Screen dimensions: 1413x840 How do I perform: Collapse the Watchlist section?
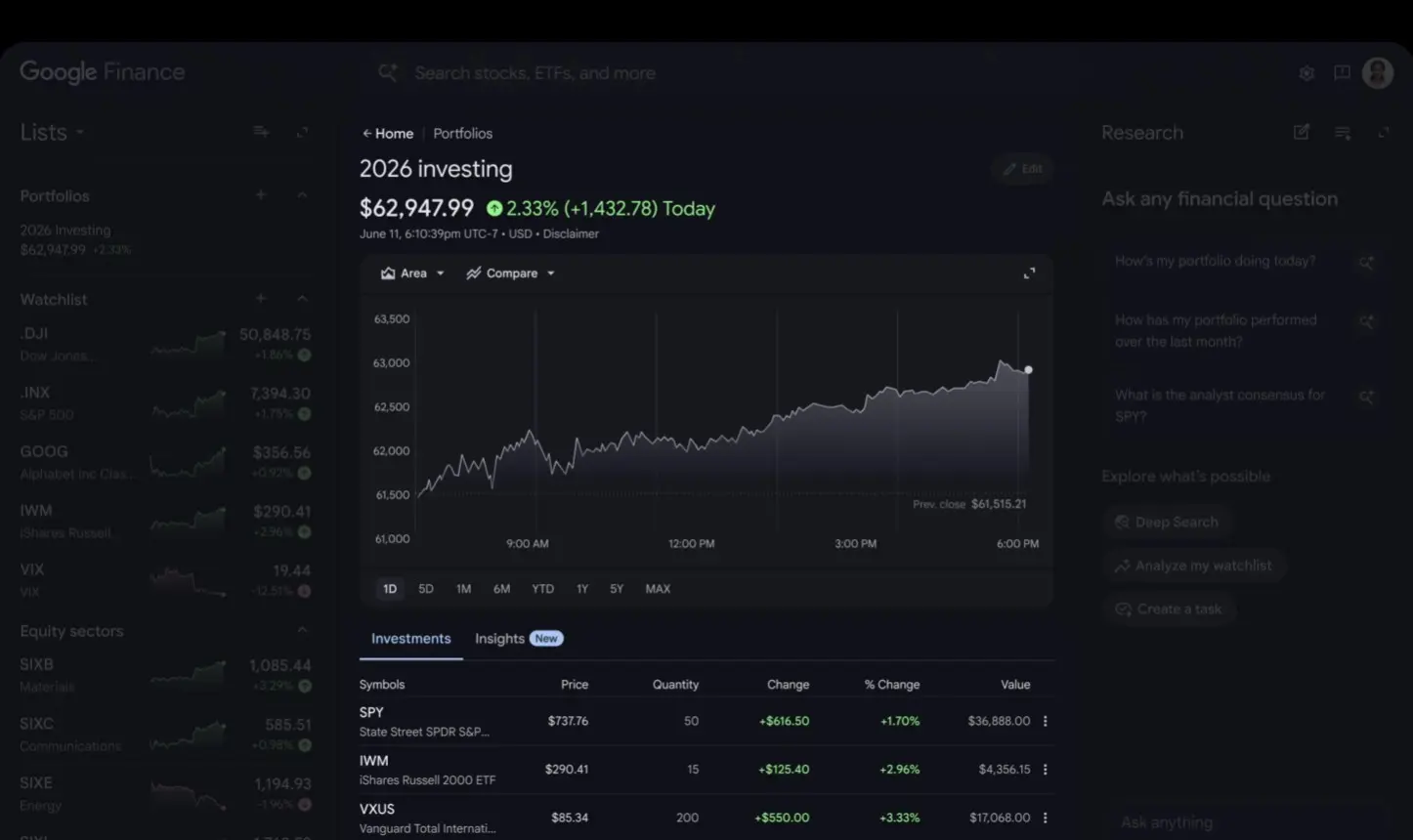click(x=302, y=298)
